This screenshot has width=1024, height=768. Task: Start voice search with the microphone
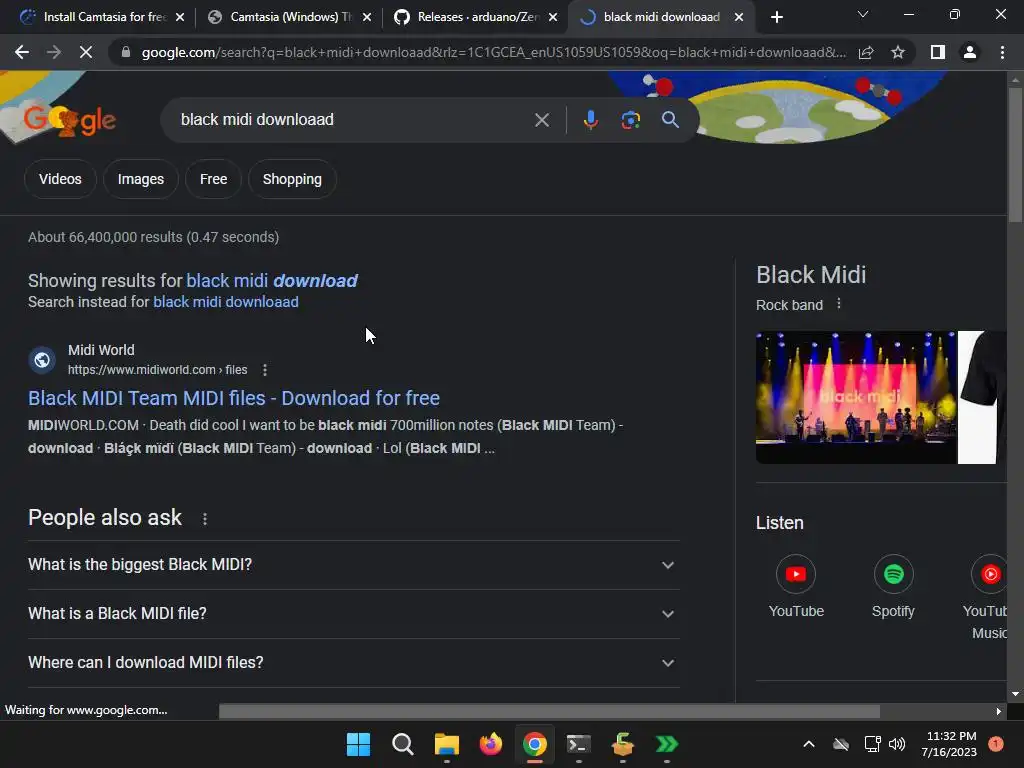(590, 120)
